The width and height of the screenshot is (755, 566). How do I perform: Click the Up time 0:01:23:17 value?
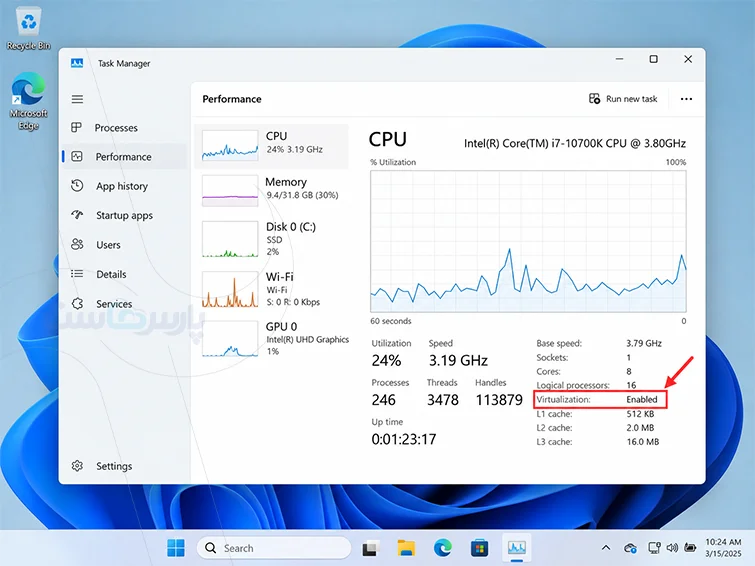(404, 439)
